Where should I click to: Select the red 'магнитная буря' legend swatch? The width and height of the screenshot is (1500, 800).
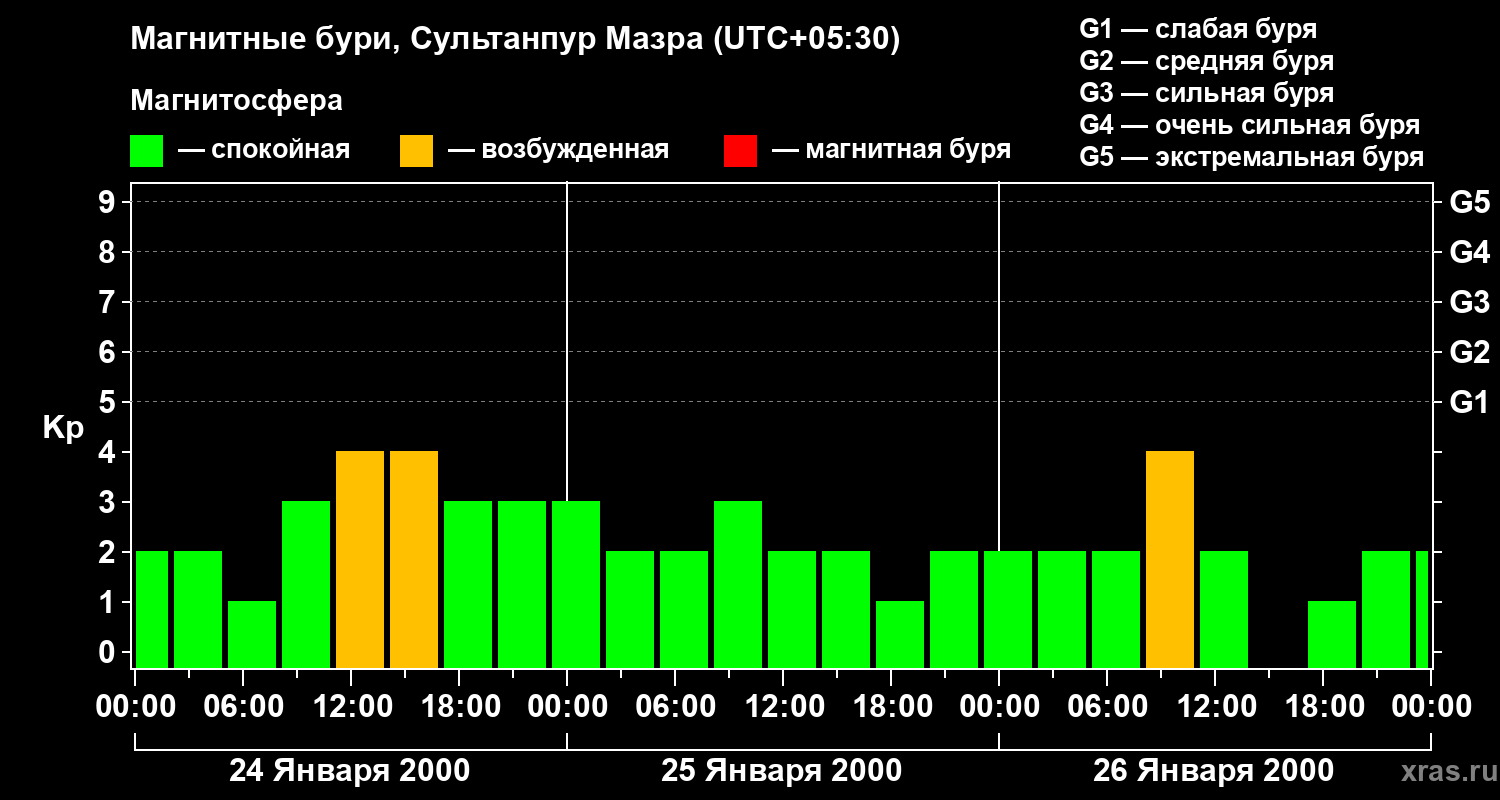point(740,151)
